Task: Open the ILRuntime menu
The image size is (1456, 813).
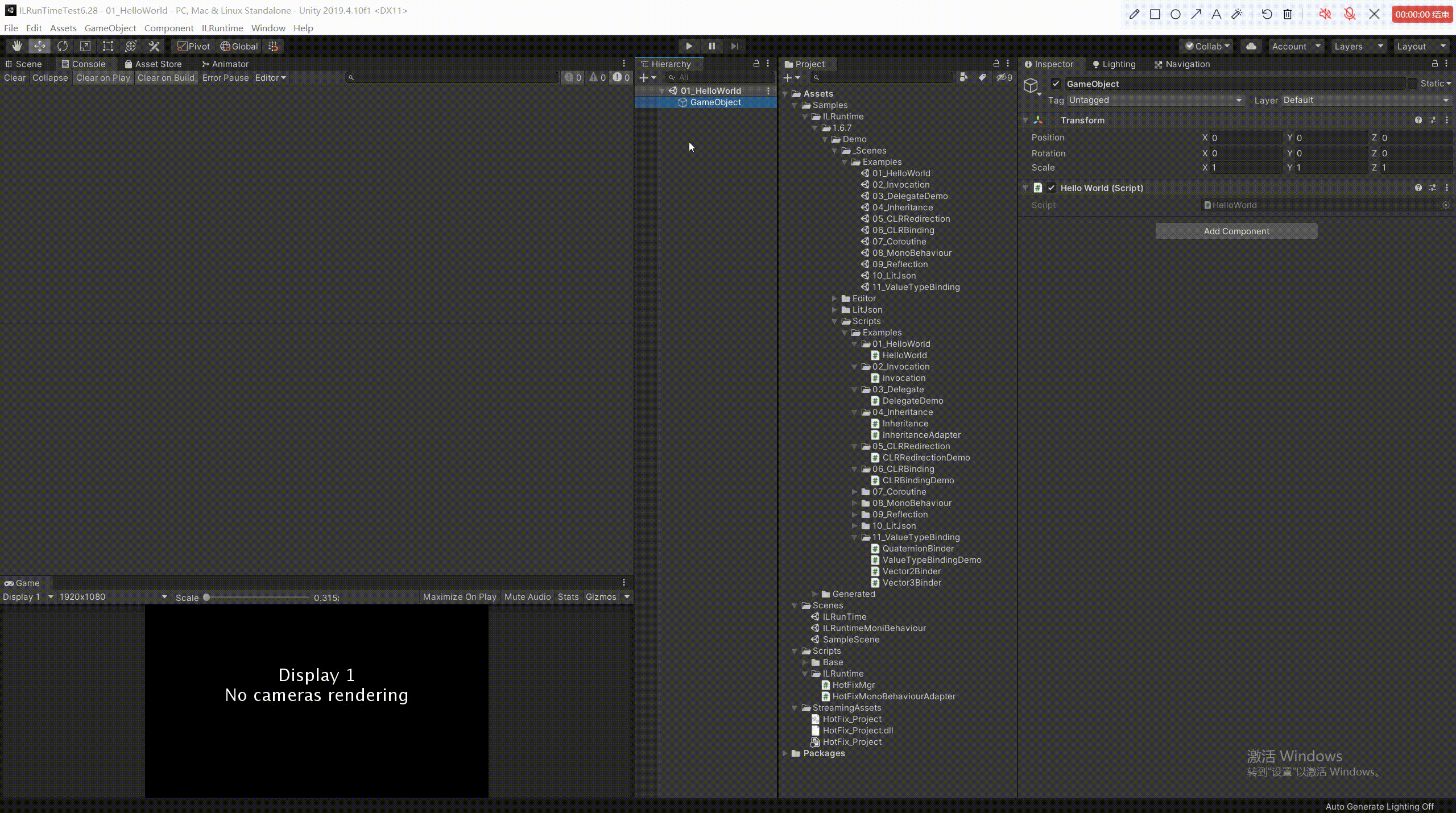Action: point(222,28)
